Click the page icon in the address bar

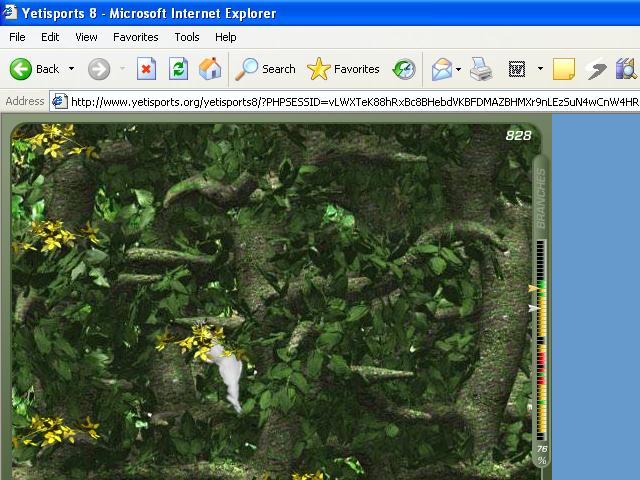pos(60,101)
